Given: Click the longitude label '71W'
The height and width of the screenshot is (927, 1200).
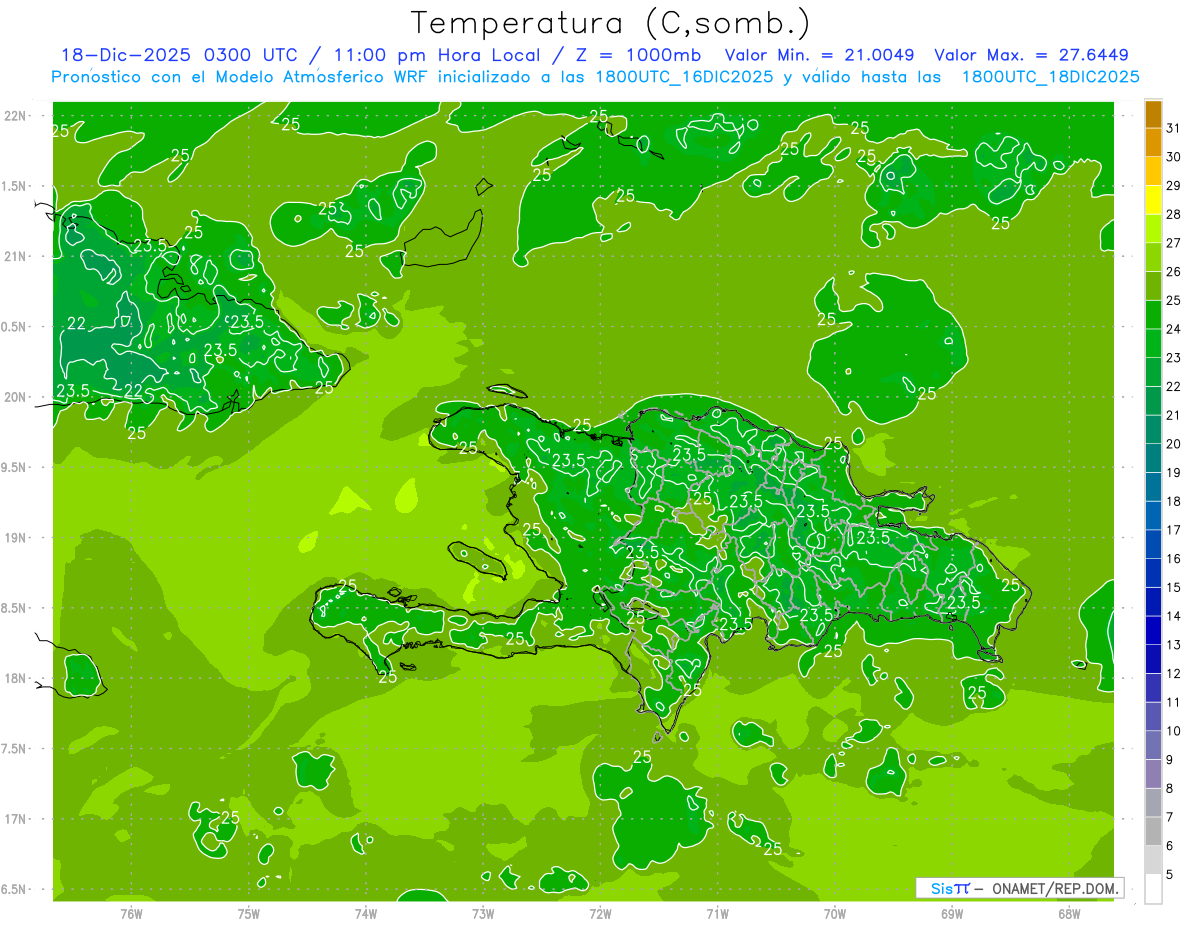Looking at the screenshot, I should (x=717, y=913).
